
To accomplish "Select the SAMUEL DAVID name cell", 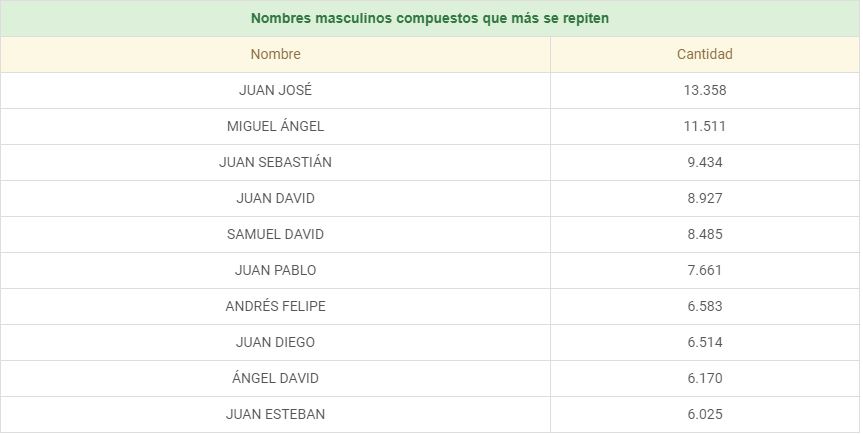I will point(275,234).
